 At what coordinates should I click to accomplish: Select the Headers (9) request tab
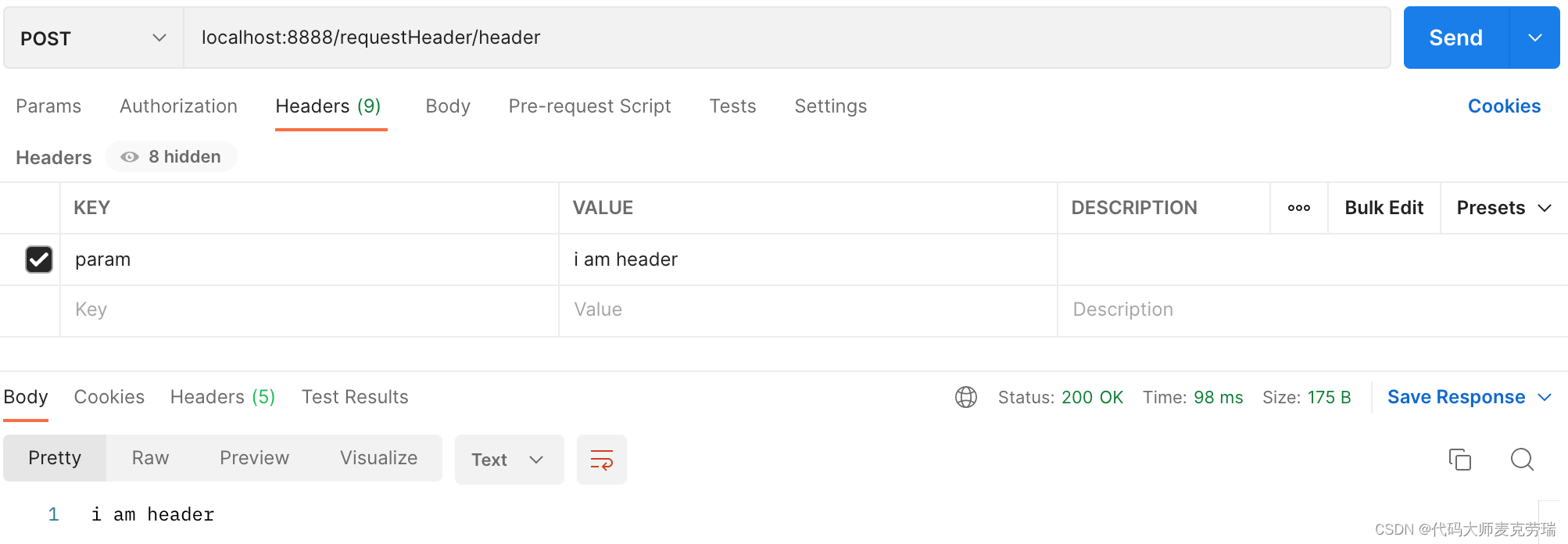[x=328, y=106]
